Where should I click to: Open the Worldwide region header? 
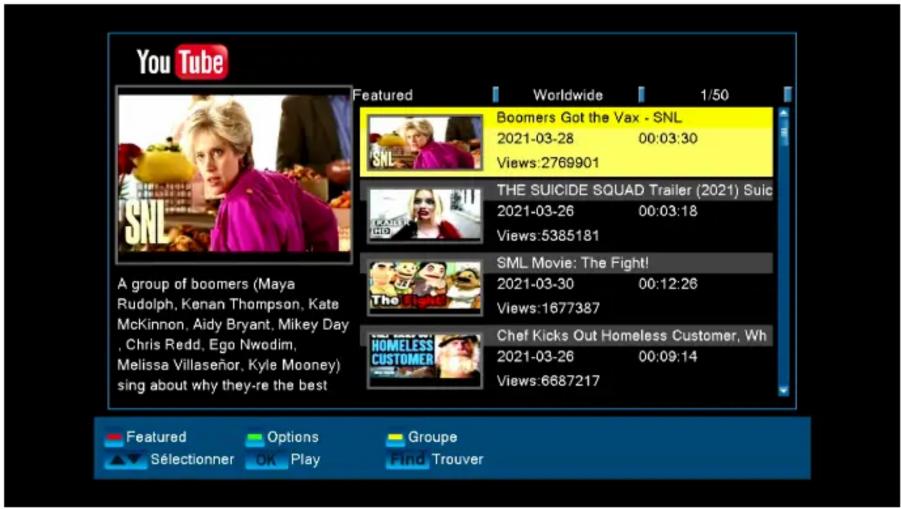coord(568,95)
